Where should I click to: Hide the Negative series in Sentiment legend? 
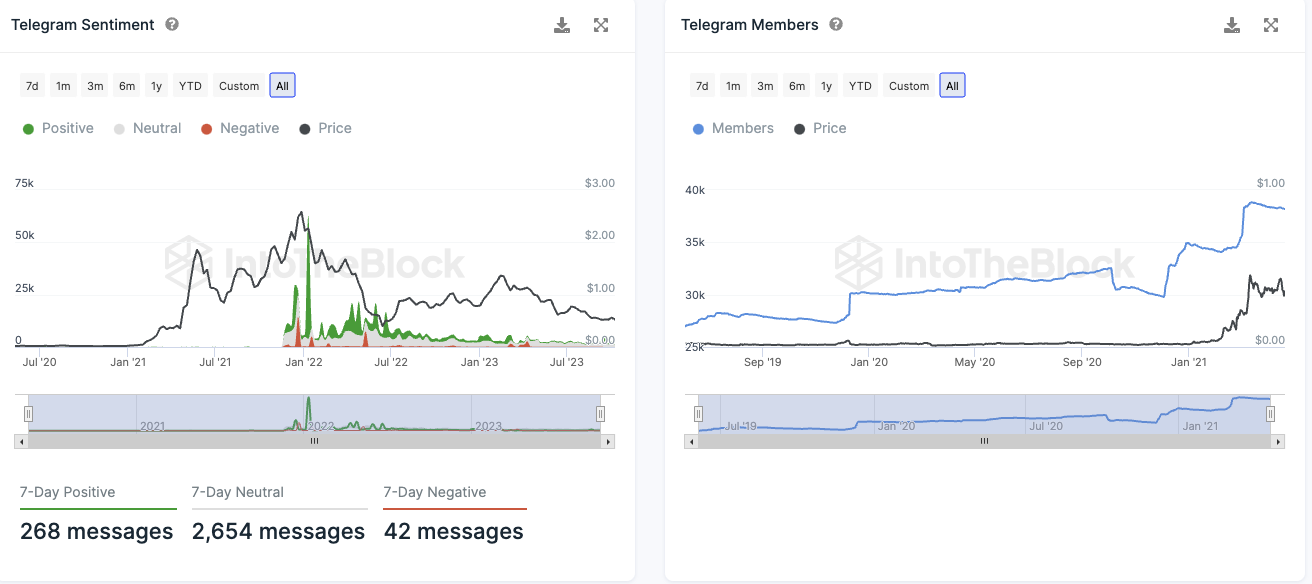tap(240, 128)
